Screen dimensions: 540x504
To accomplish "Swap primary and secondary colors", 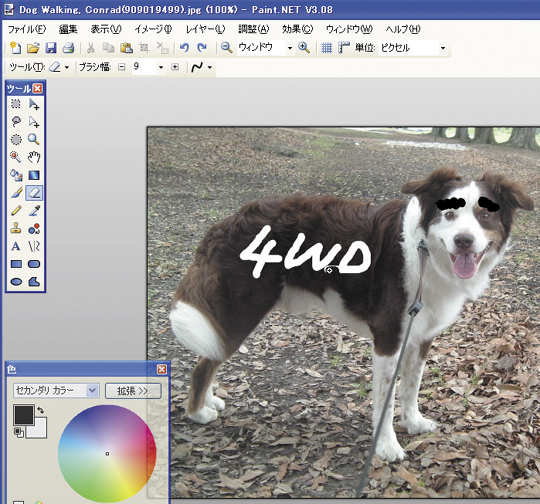I will [x=41, y=410].
